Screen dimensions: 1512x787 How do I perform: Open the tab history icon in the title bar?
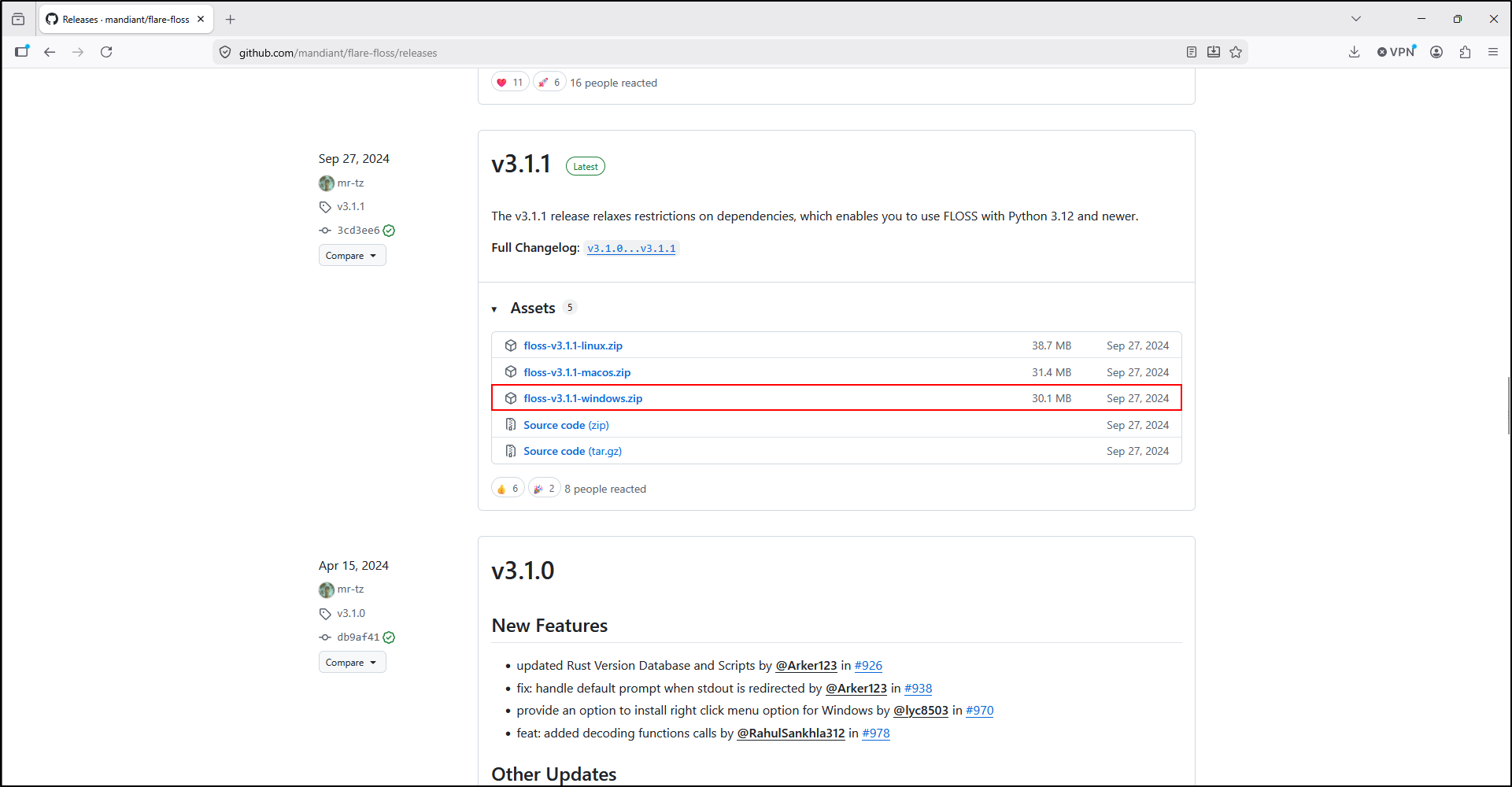[18, 19]
